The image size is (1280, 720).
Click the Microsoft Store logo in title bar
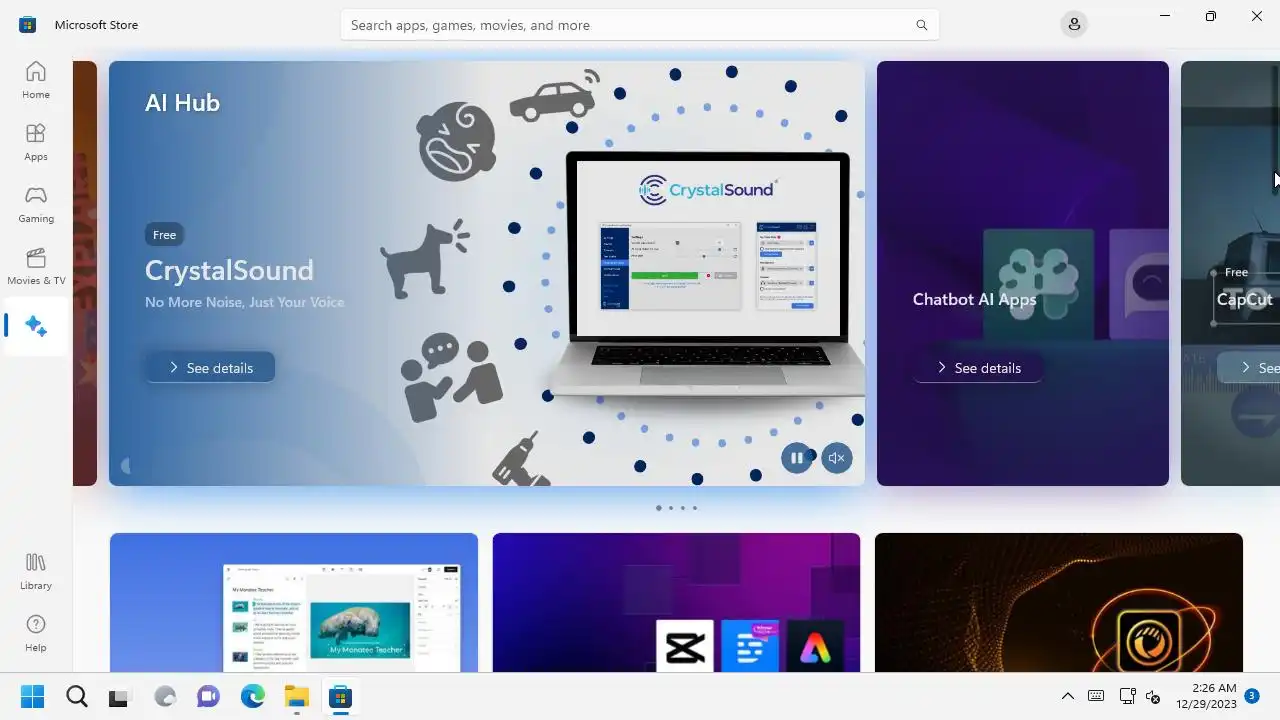click(x=27, y=25)
